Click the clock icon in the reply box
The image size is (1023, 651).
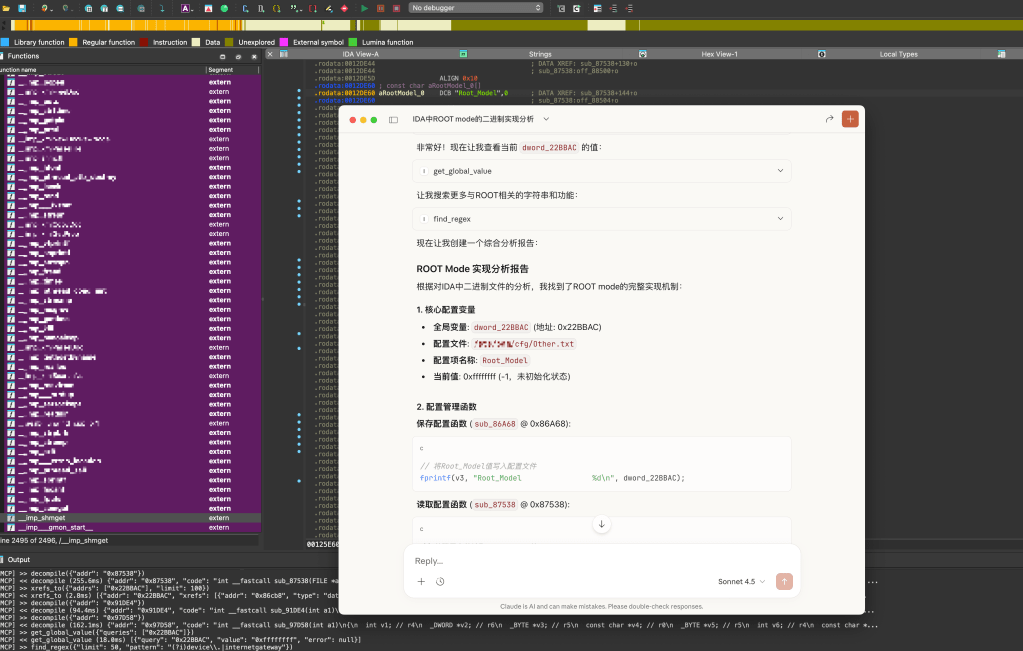(440, 581)
